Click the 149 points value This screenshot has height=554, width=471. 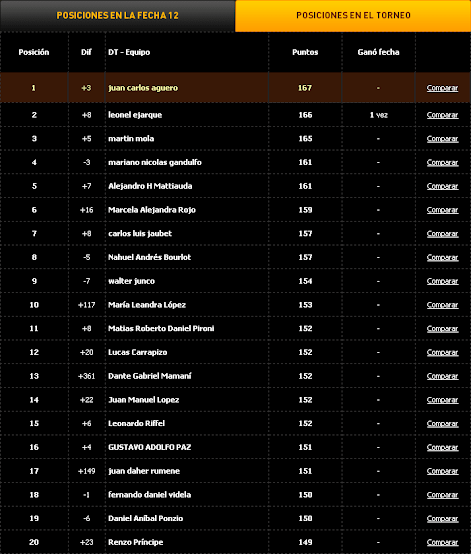point(305,542)
